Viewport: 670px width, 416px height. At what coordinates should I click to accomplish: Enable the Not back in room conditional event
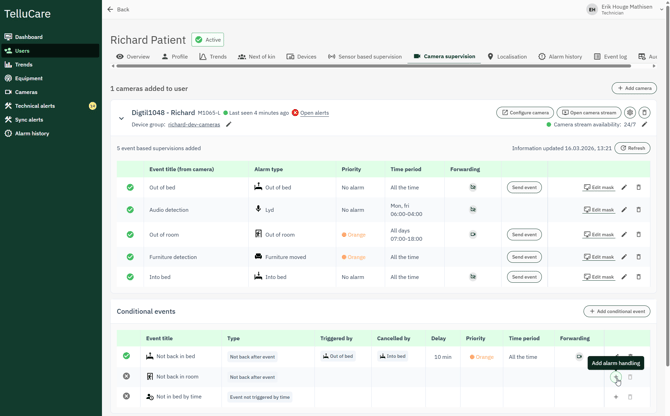coord(127,376)
